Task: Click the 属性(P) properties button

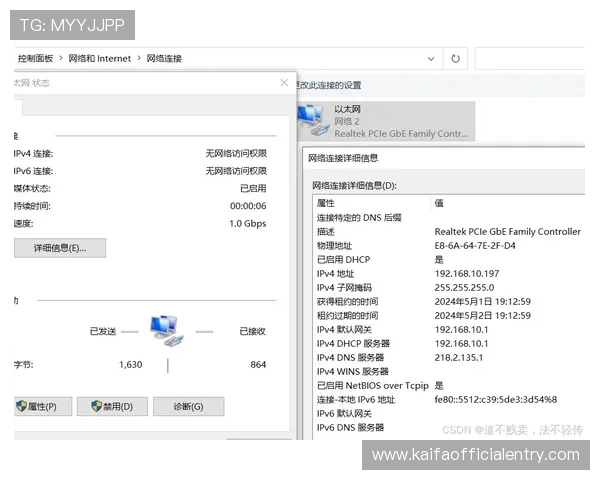Action: 43,407
